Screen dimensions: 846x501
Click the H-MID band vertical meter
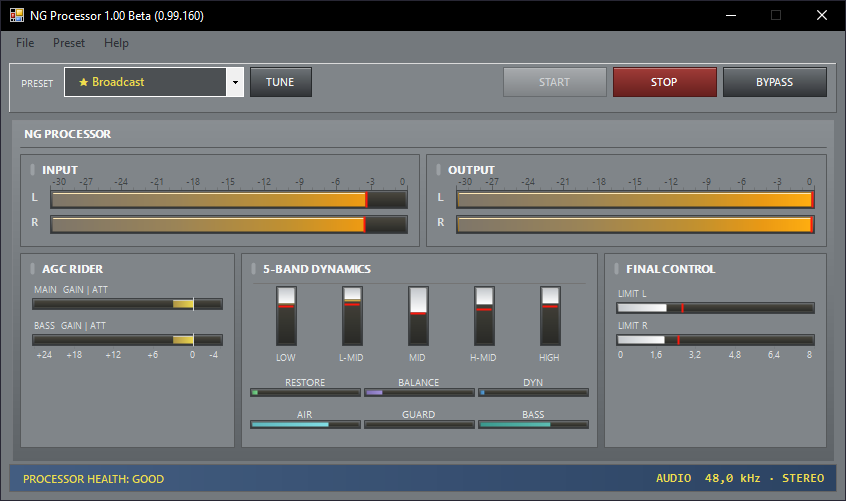pyautogui.click(x=484, y=316)
